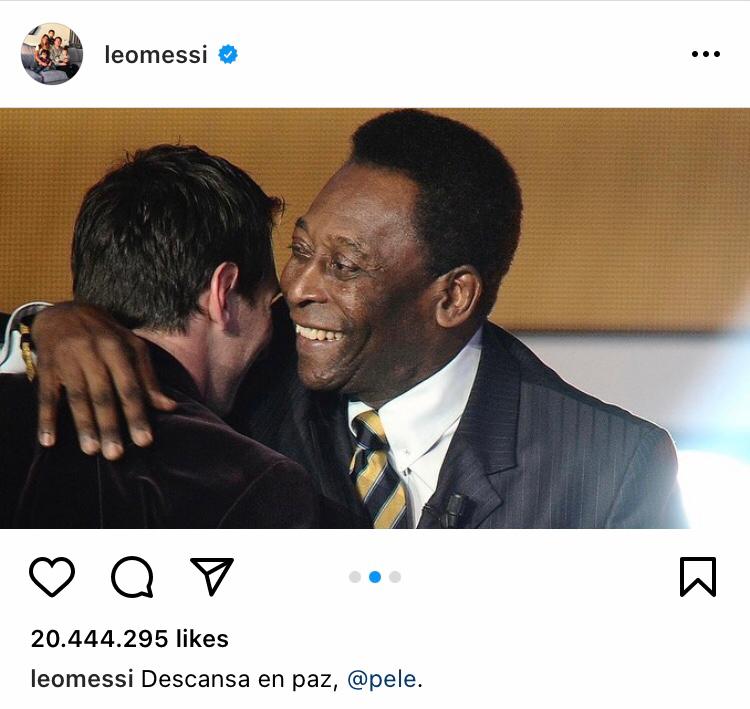Share the post using the paper plane icon

(212, 576)
